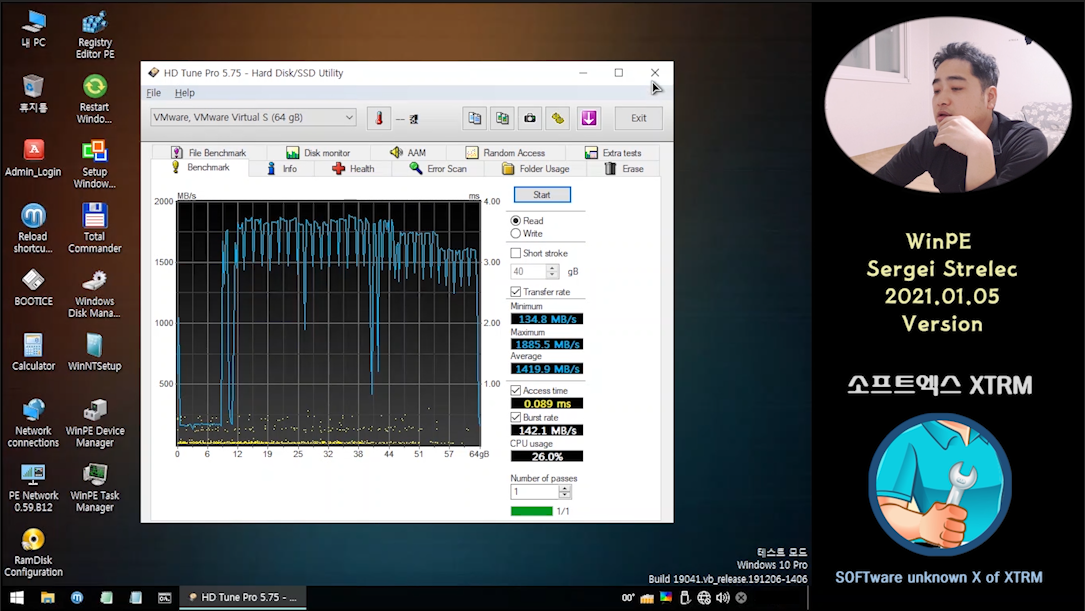Select the Write radio button

[x=516, y=234]
